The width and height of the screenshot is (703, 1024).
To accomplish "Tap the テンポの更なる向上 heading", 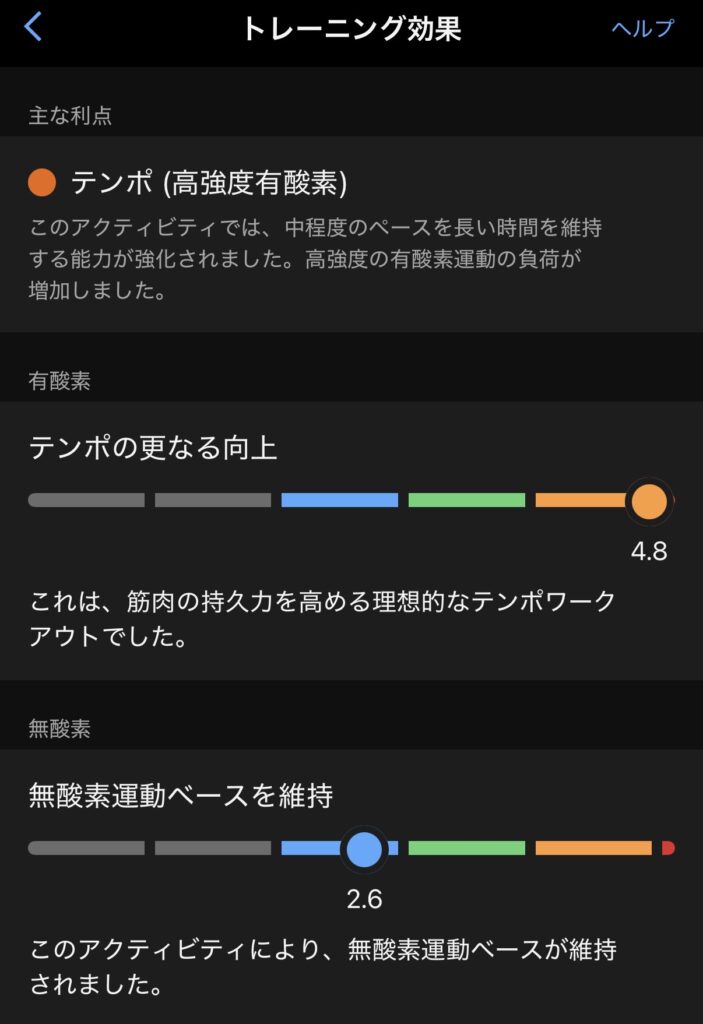I will click(153, 448).
